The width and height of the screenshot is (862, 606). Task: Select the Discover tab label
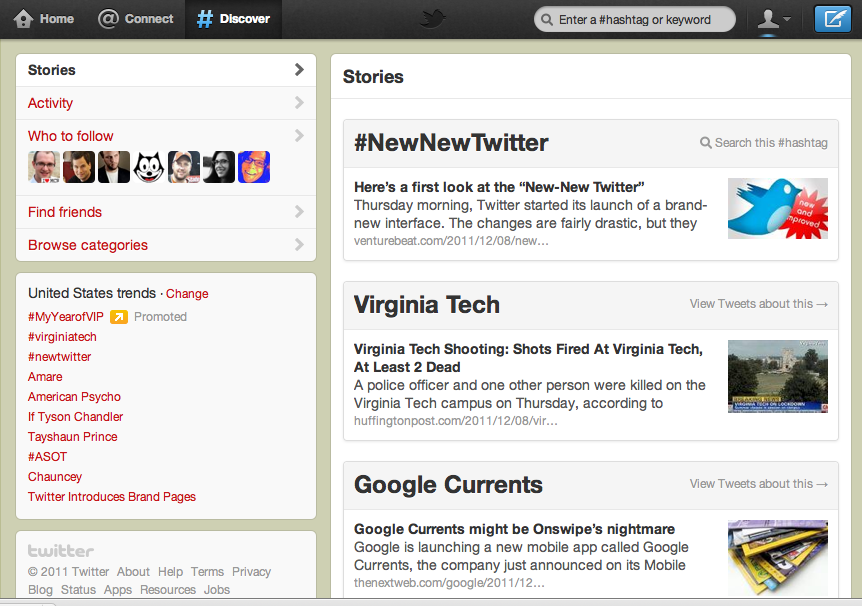pos(245,19)
